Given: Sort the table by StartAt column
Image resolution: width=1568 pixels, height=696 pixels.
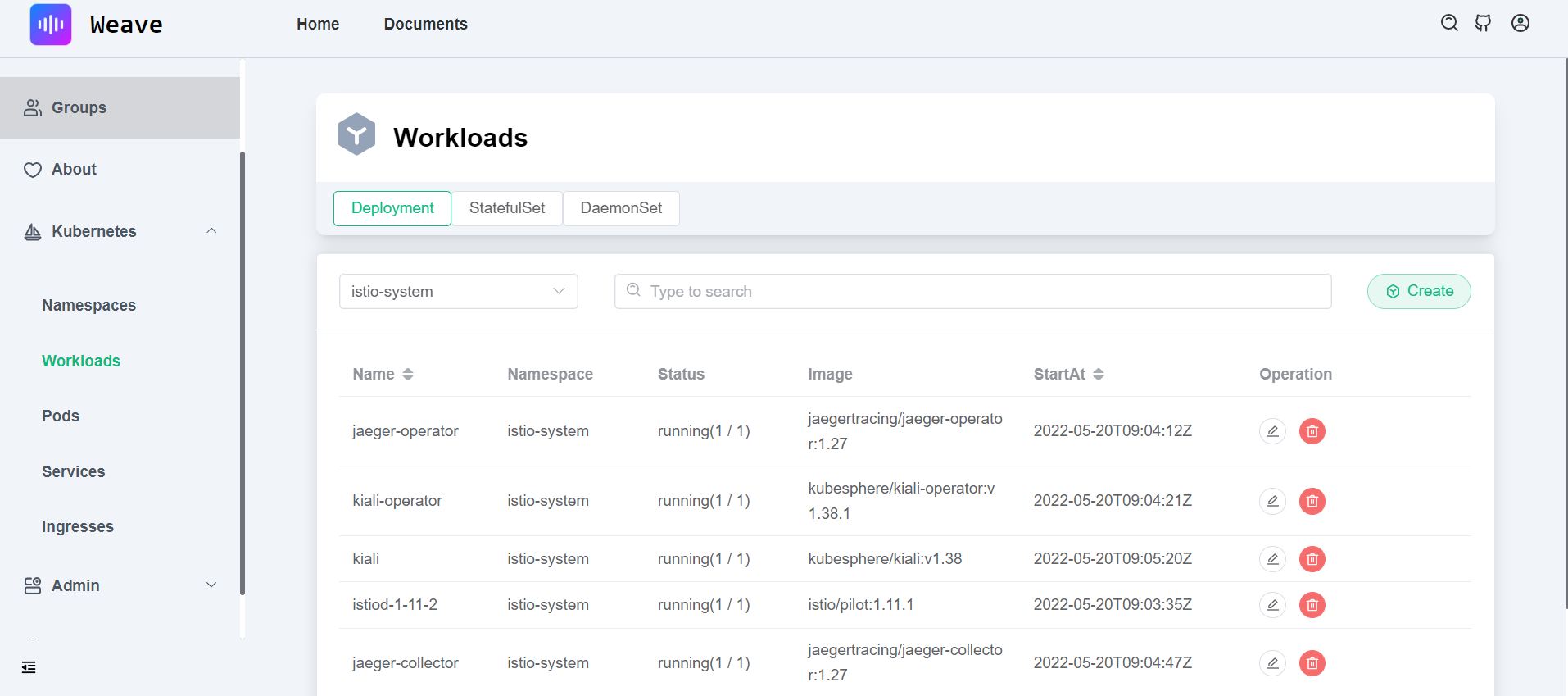Looking at the screenshot, I should (x=1098, y=375).
